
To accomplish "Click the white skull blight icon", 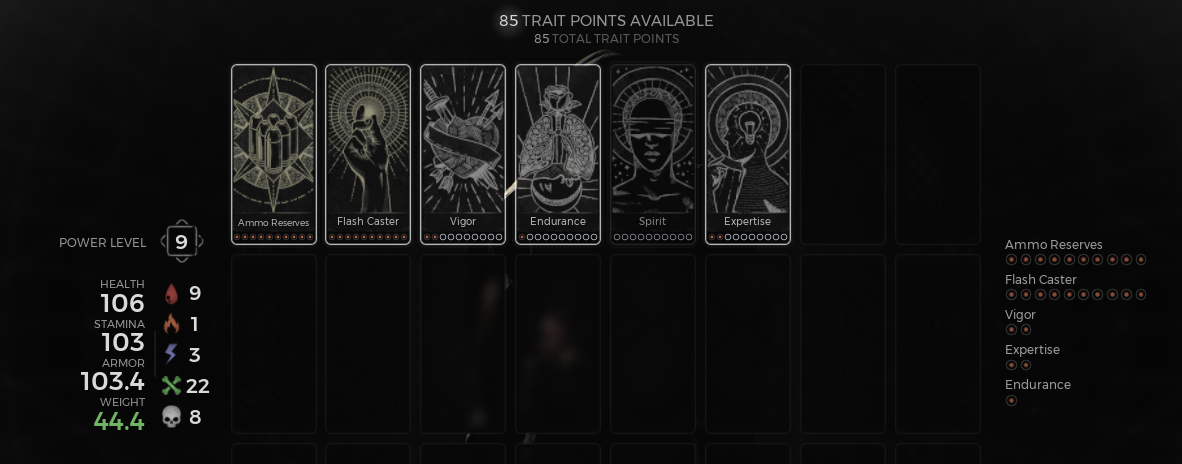I will pyautogui.click(x=172, y=417).
